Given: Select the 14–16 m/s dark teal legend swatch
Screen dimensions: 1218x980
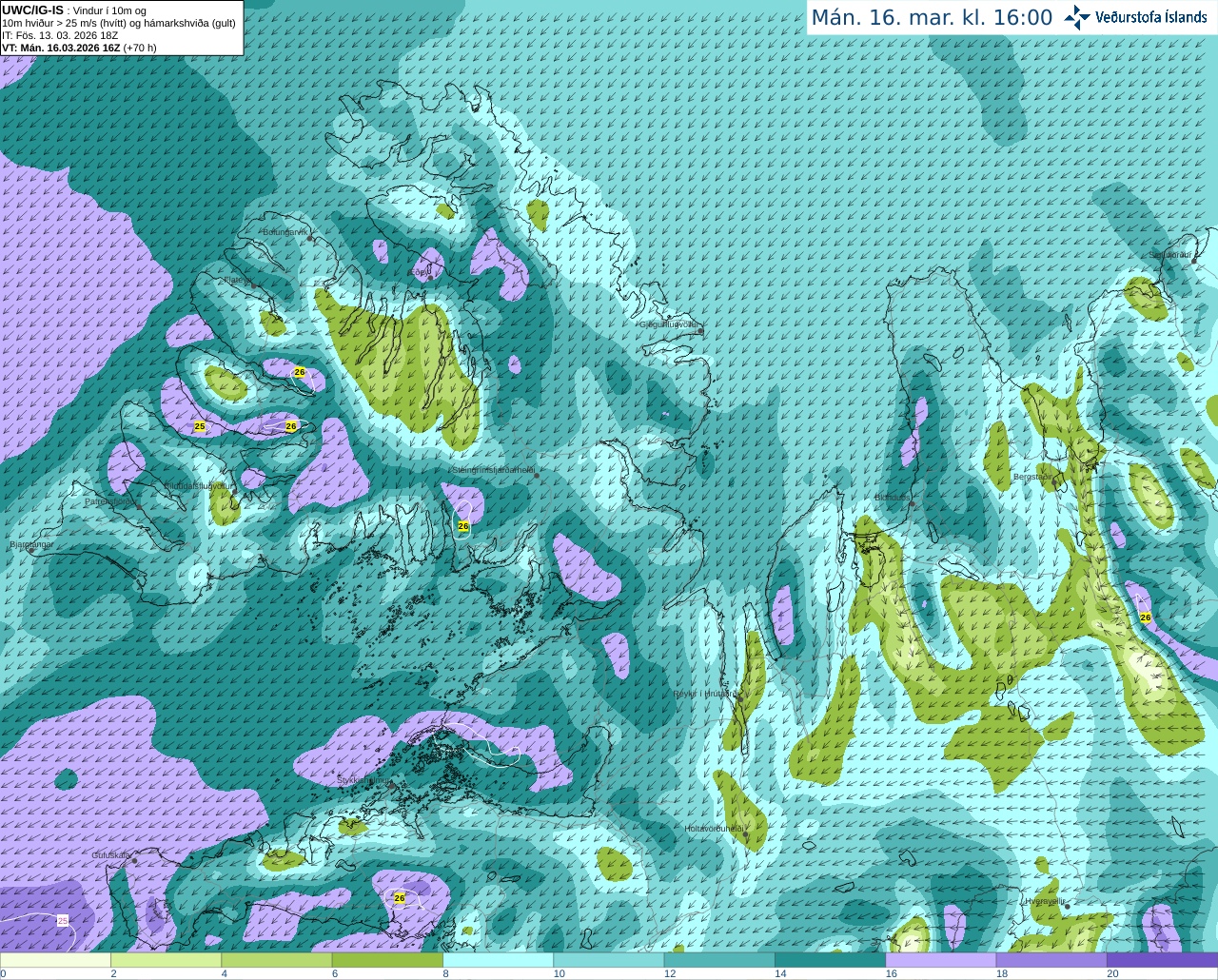Looking at the screenshot, I should pos(830,960).
